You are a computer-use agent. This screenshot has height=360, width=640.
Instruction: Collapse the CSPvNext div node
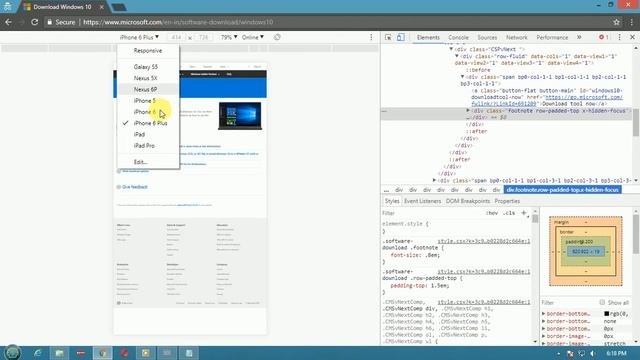451,49
